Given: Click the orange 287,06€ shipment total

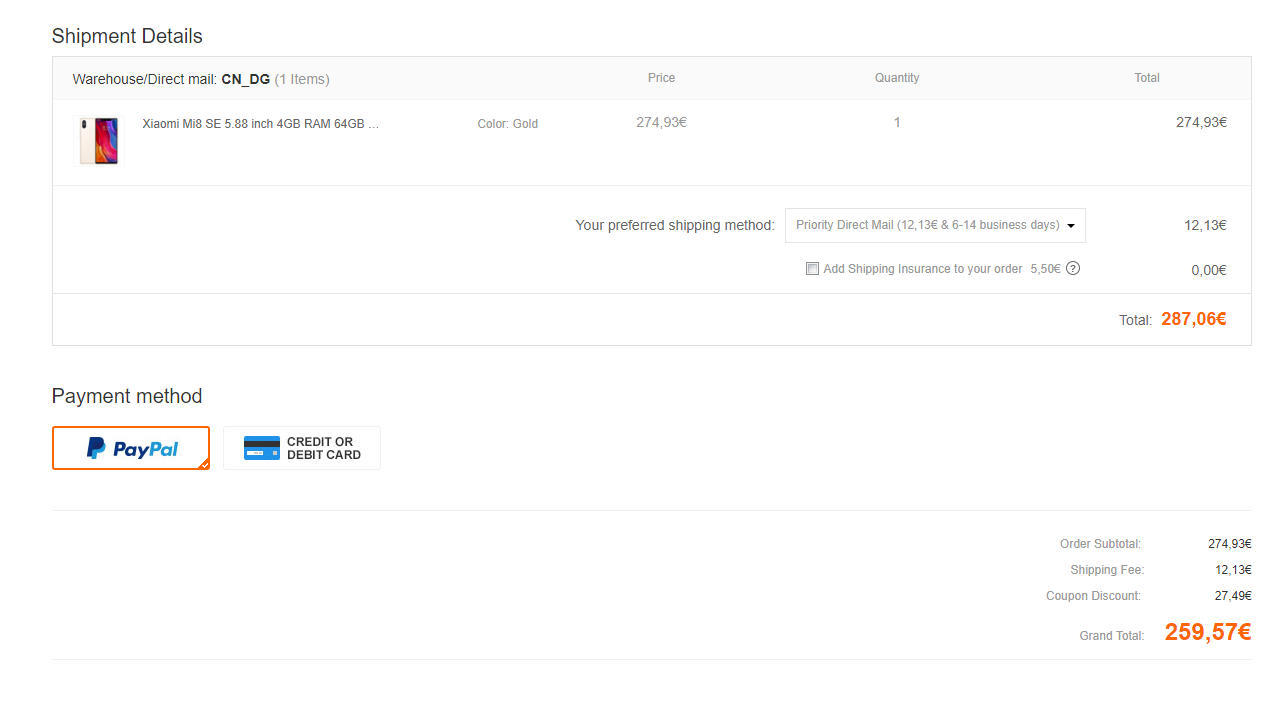Looking at the screenshot, I should (x=1193, y=319).
